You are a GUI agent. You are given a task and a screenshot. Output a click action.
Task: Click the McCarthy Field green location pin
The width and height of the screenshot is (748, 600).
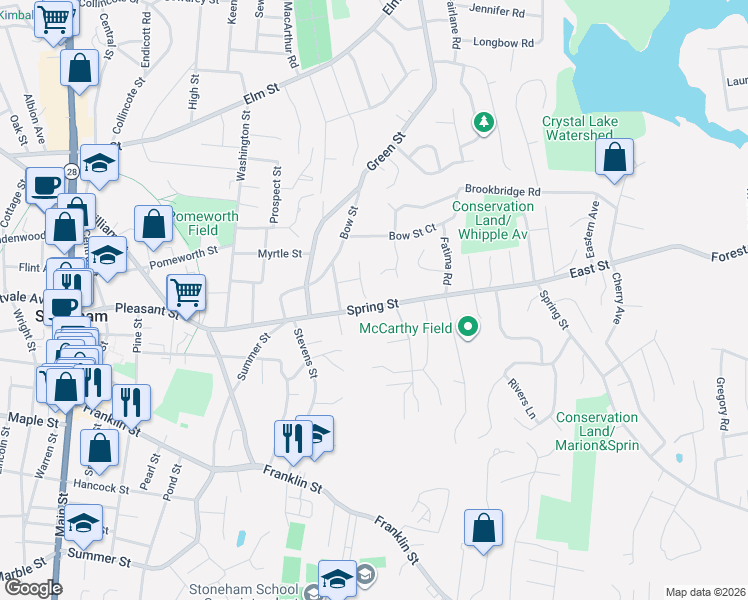pos(468,329)
